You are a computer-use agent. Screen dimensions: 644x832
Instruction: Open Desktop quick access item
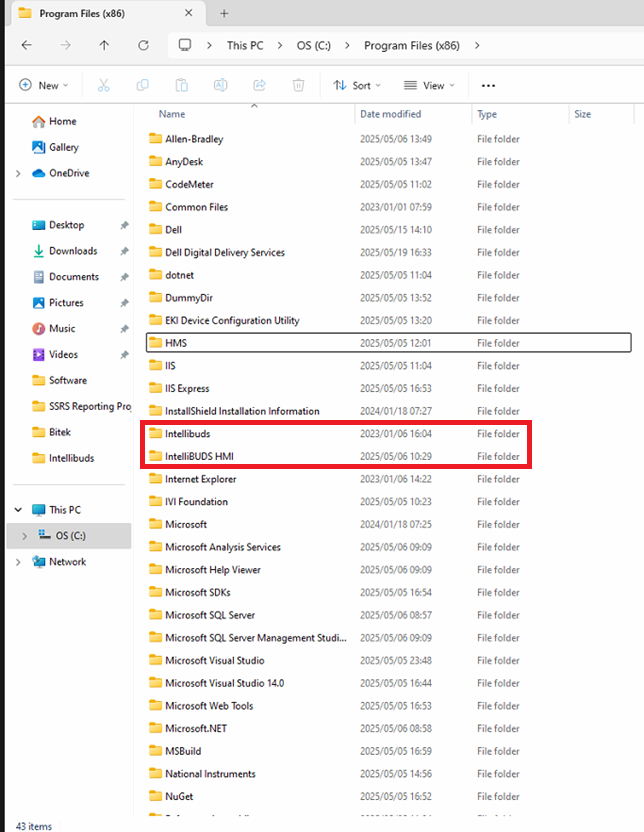[58, 225]
